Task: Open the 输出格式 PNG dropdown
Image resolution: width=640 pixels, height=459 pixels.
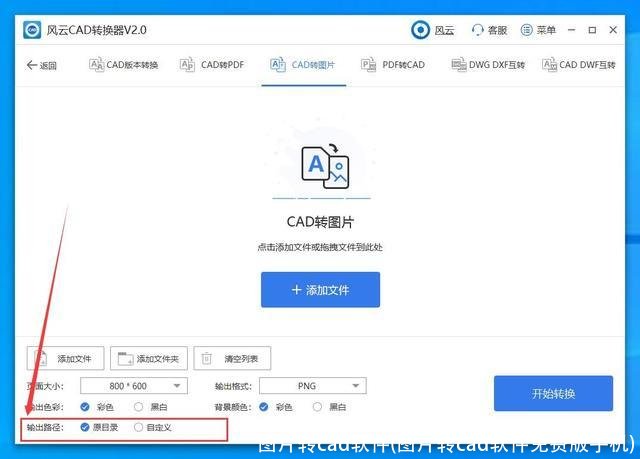Action: 313,386
